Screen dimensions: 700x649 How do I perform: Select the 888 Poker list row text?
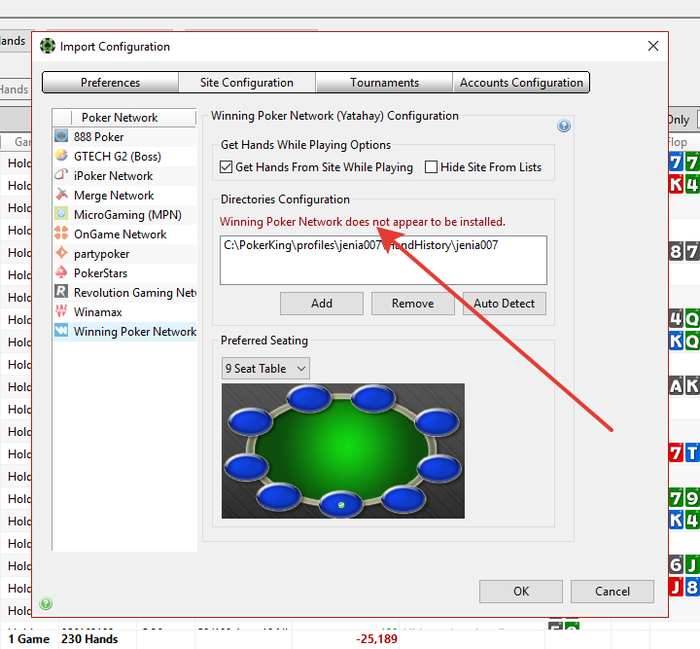click(99, 137)
